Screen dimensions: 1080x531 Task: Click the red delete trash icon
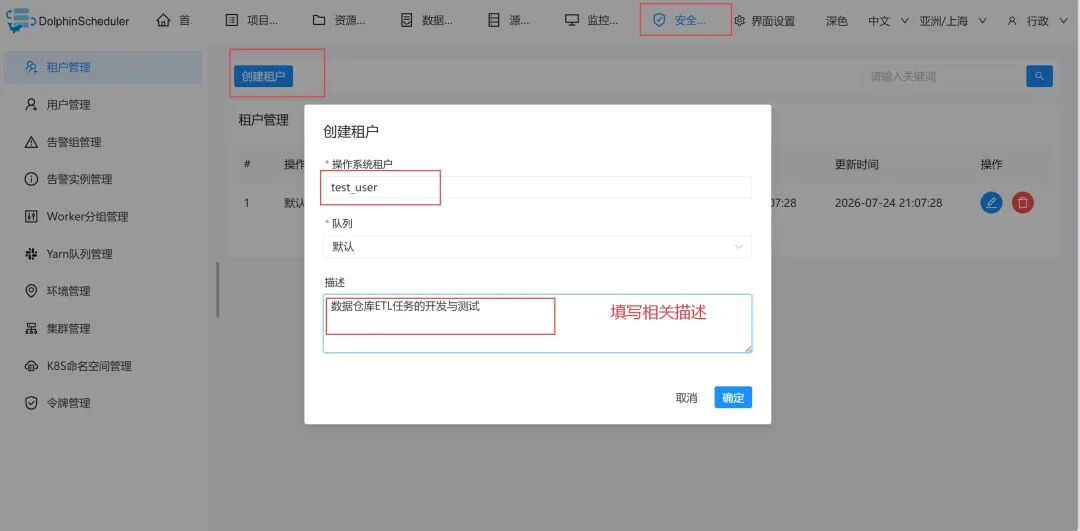pos(1023,202)
